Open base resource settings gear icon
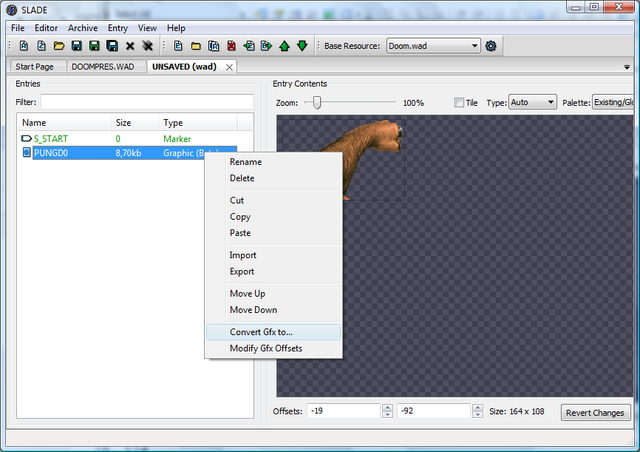640x452 pixels. pos(491,46)
